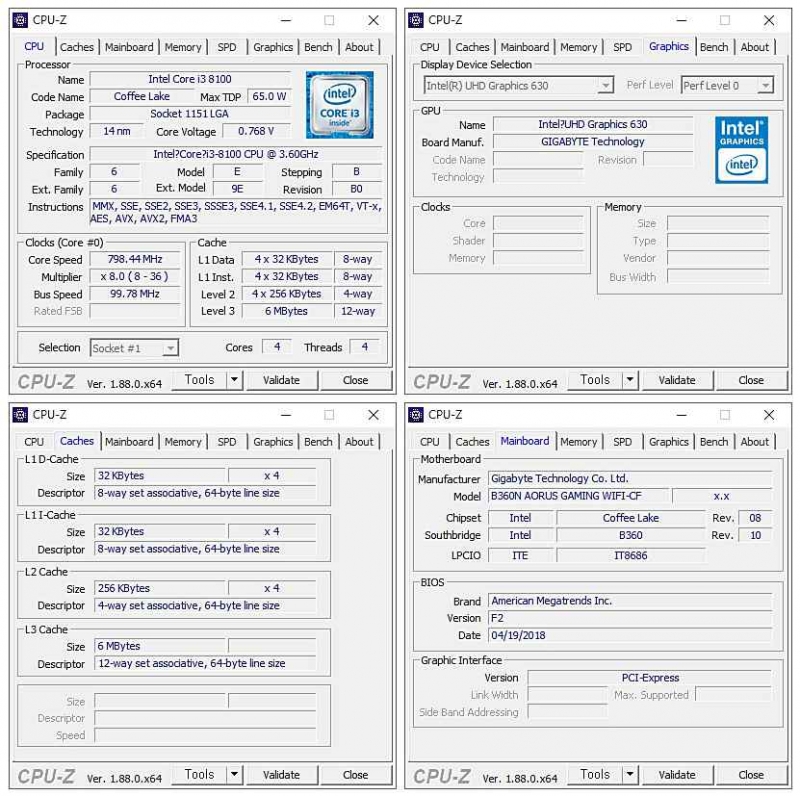The image size is (800, 796).
Task: Open the SPD tab in the Caches window
Action: tap(227, 442)
